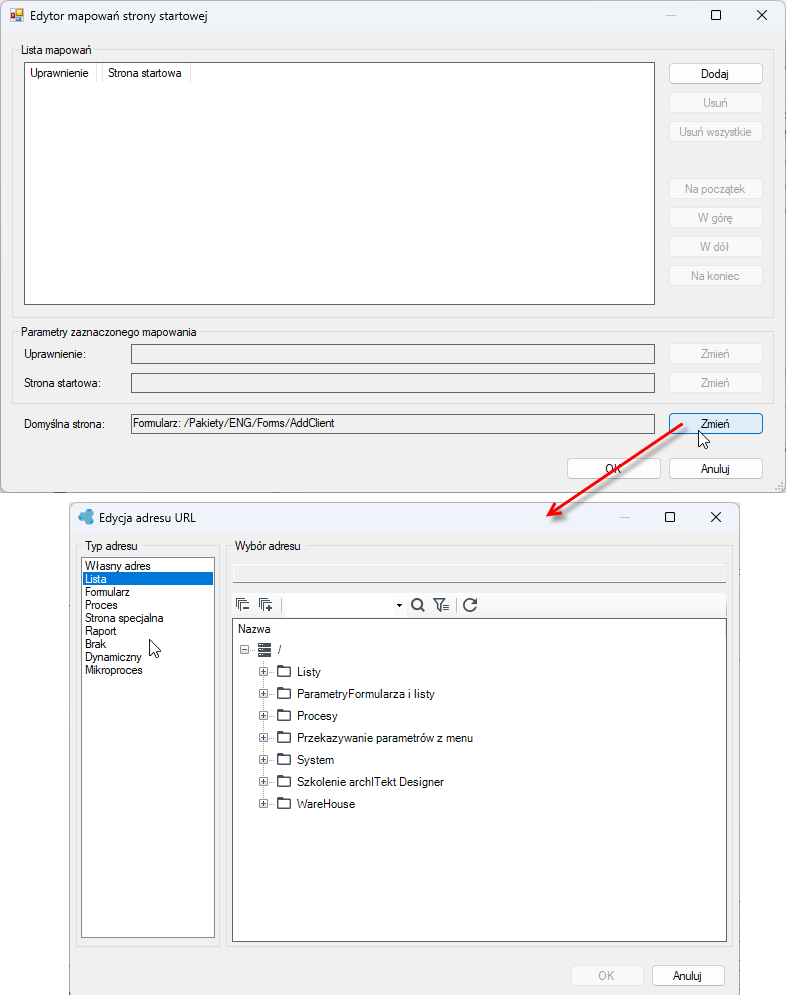Open the search combo box dropdown arrow
This screenshot has width=786, height=995.
[x=399, y=605]
